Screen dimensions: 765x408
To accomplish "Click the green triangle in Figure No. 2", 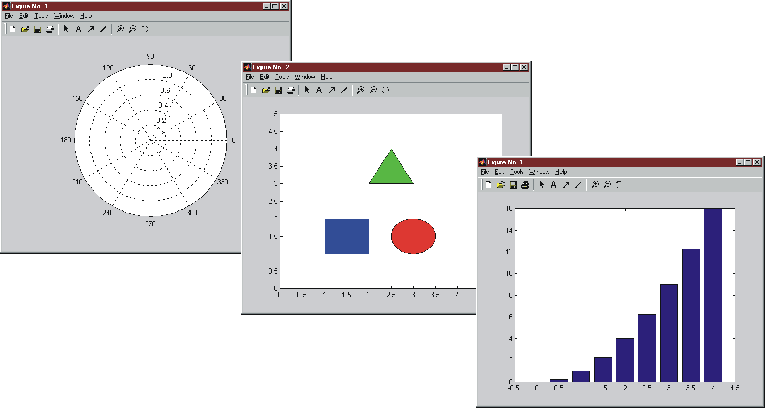I will [x=391, y=170].
